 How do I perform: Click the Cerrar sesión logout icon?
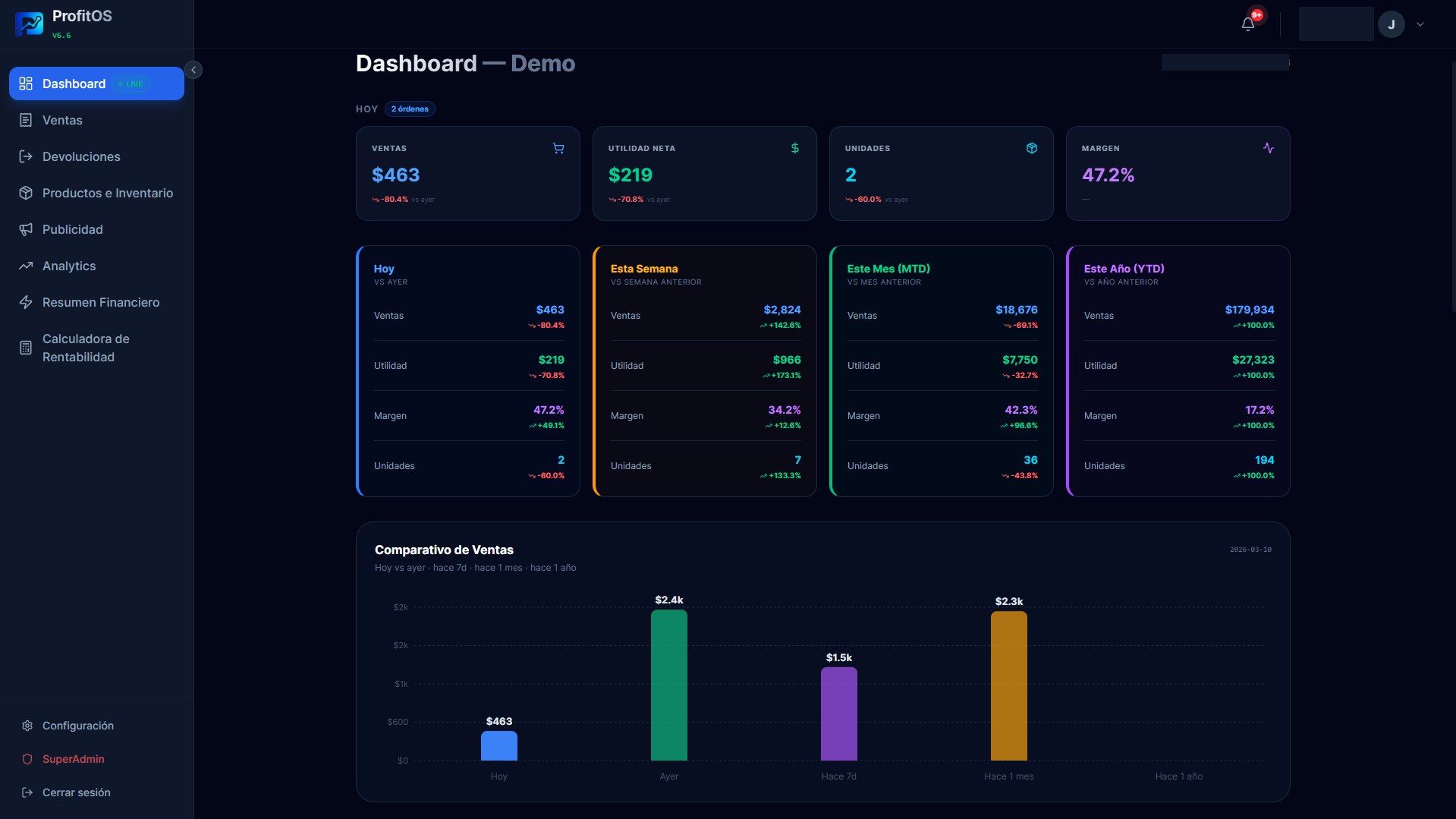(x=27, y=792)
